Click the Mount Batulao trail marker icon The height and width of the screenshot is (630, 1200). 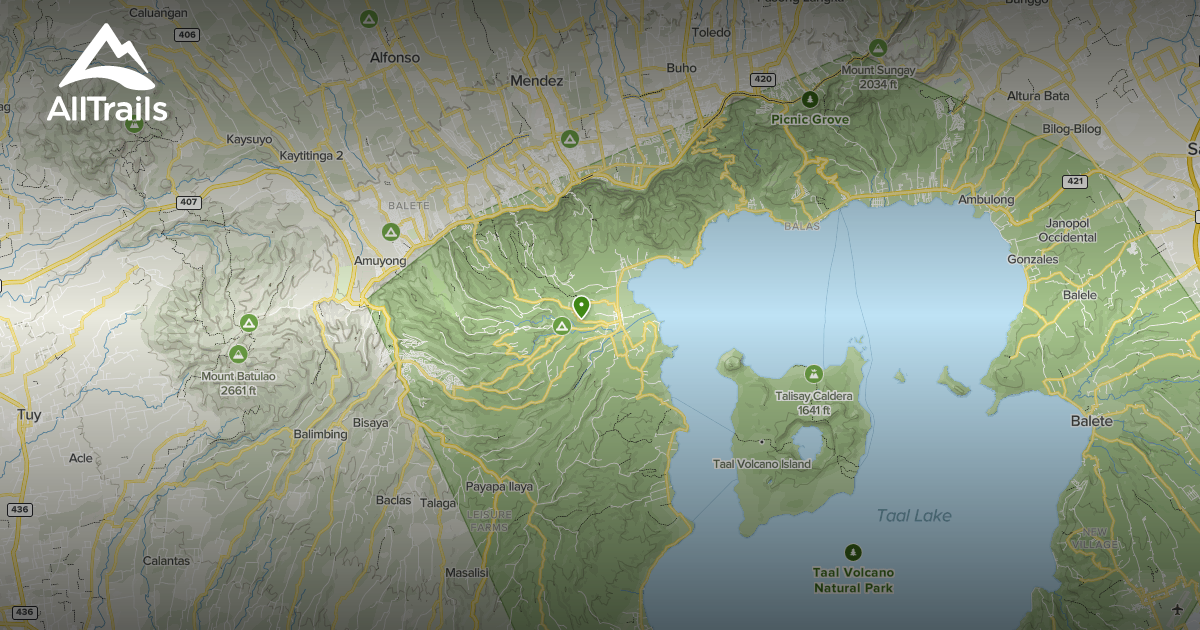pos(238,354)
